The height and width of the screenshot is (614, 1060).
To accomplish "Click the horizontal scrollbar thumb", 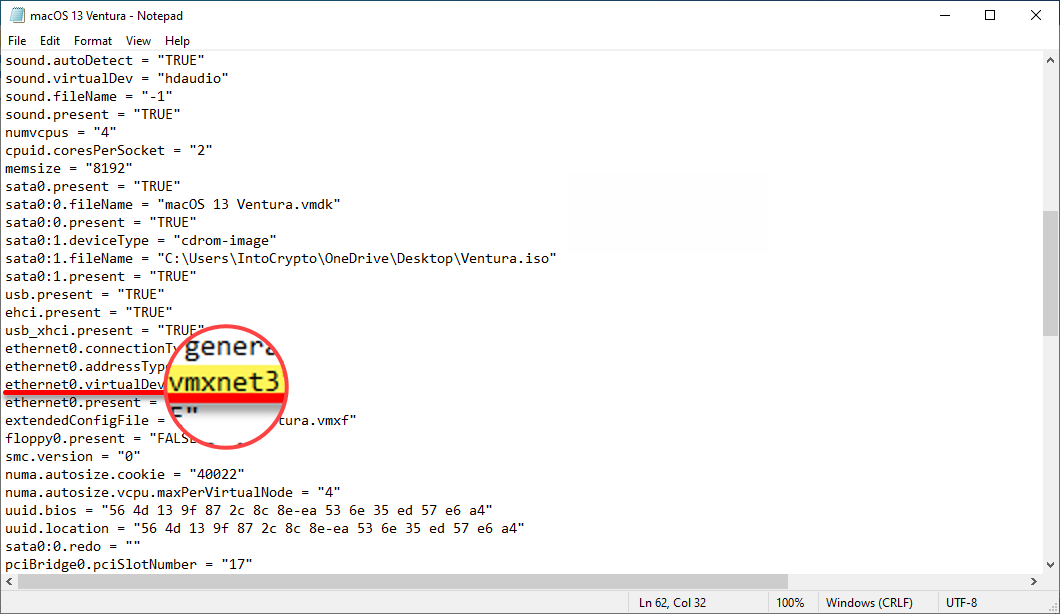I will [x=403, y=582].
